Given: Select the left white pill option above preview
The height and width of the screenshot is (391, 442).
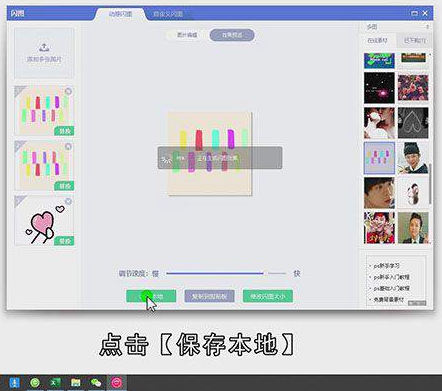Looking at the screenshot, I should click(187, 35).
